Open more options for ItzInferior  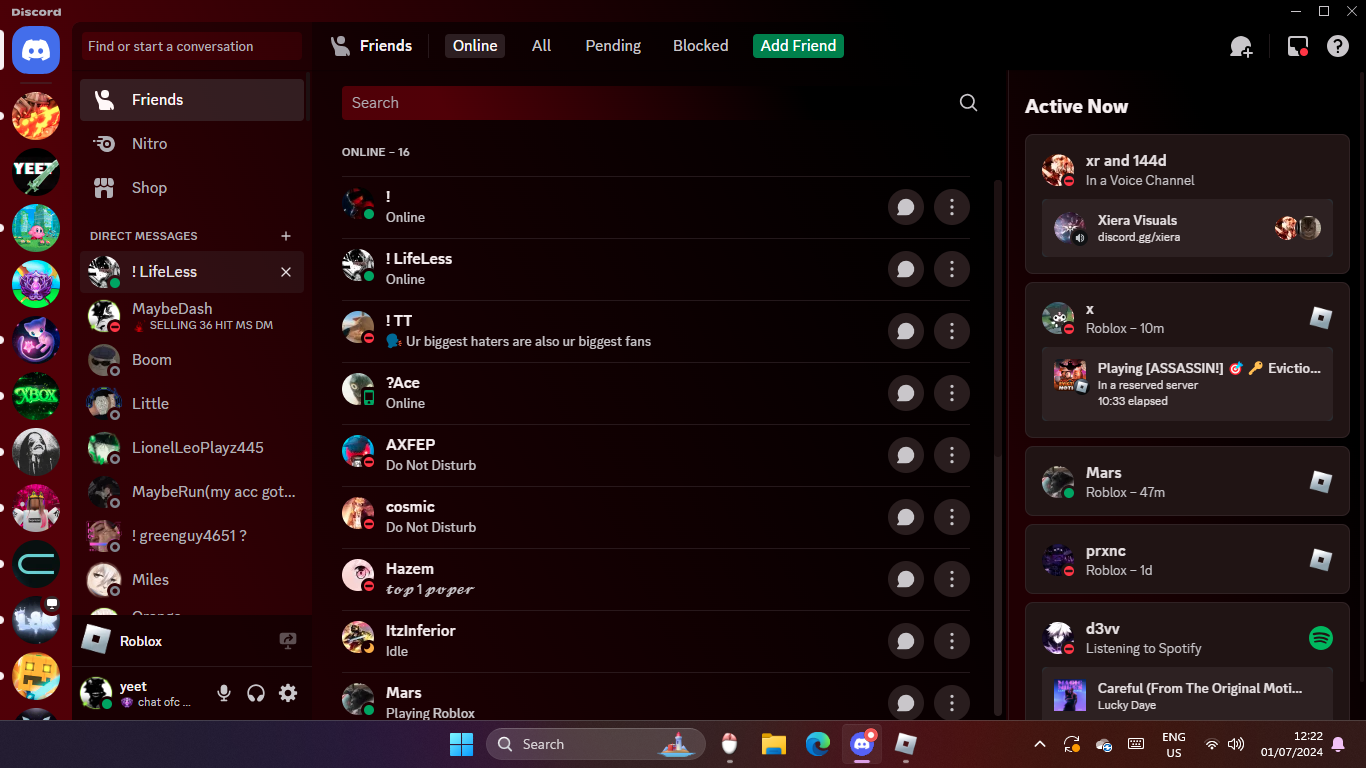[952, 641]
